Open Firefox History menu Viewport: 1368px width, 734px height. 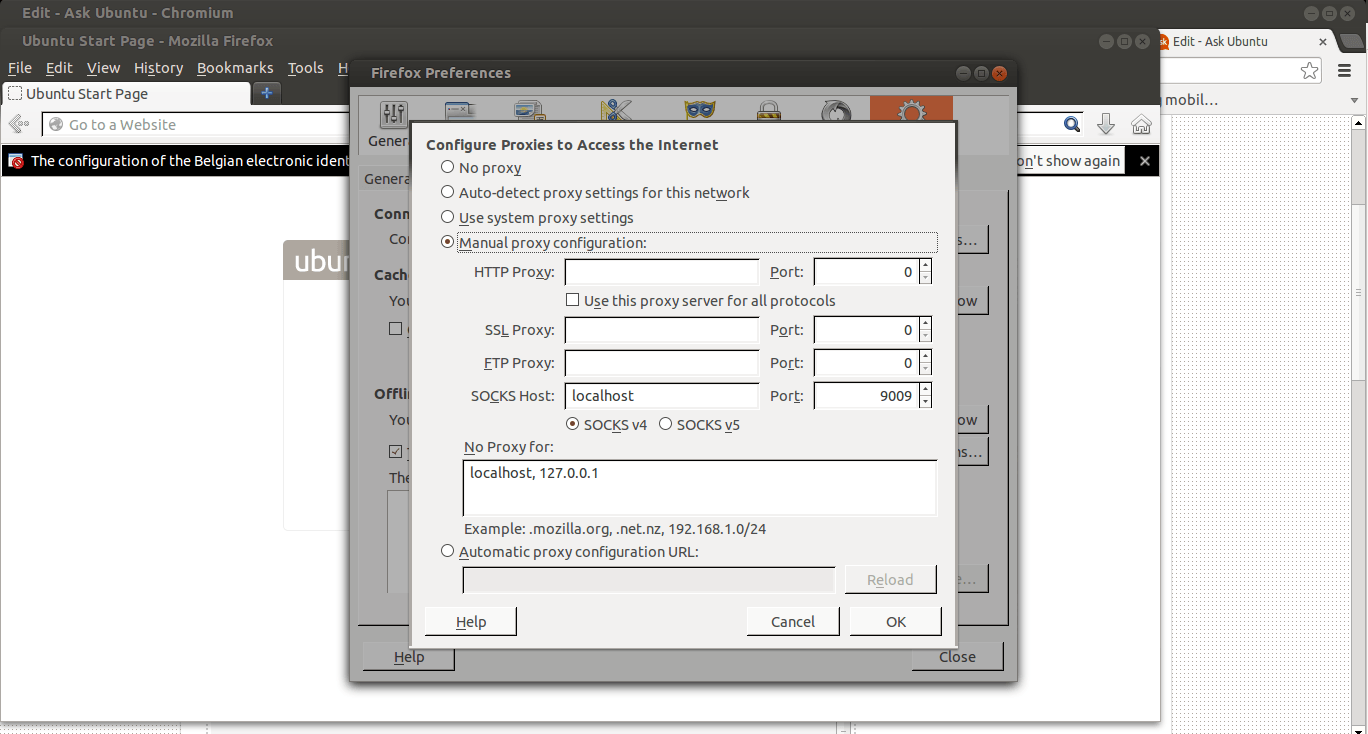[158, 68]
